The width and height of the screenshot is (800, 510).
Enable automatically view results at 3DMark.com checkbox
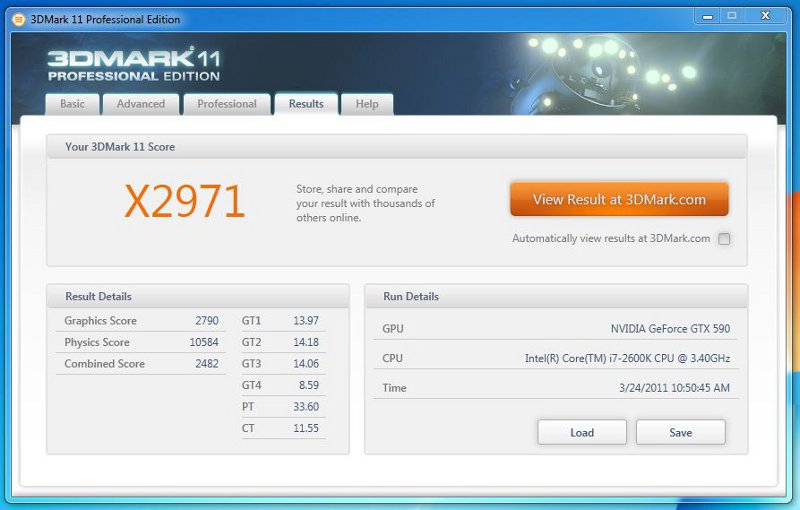(x=724, y=239)
